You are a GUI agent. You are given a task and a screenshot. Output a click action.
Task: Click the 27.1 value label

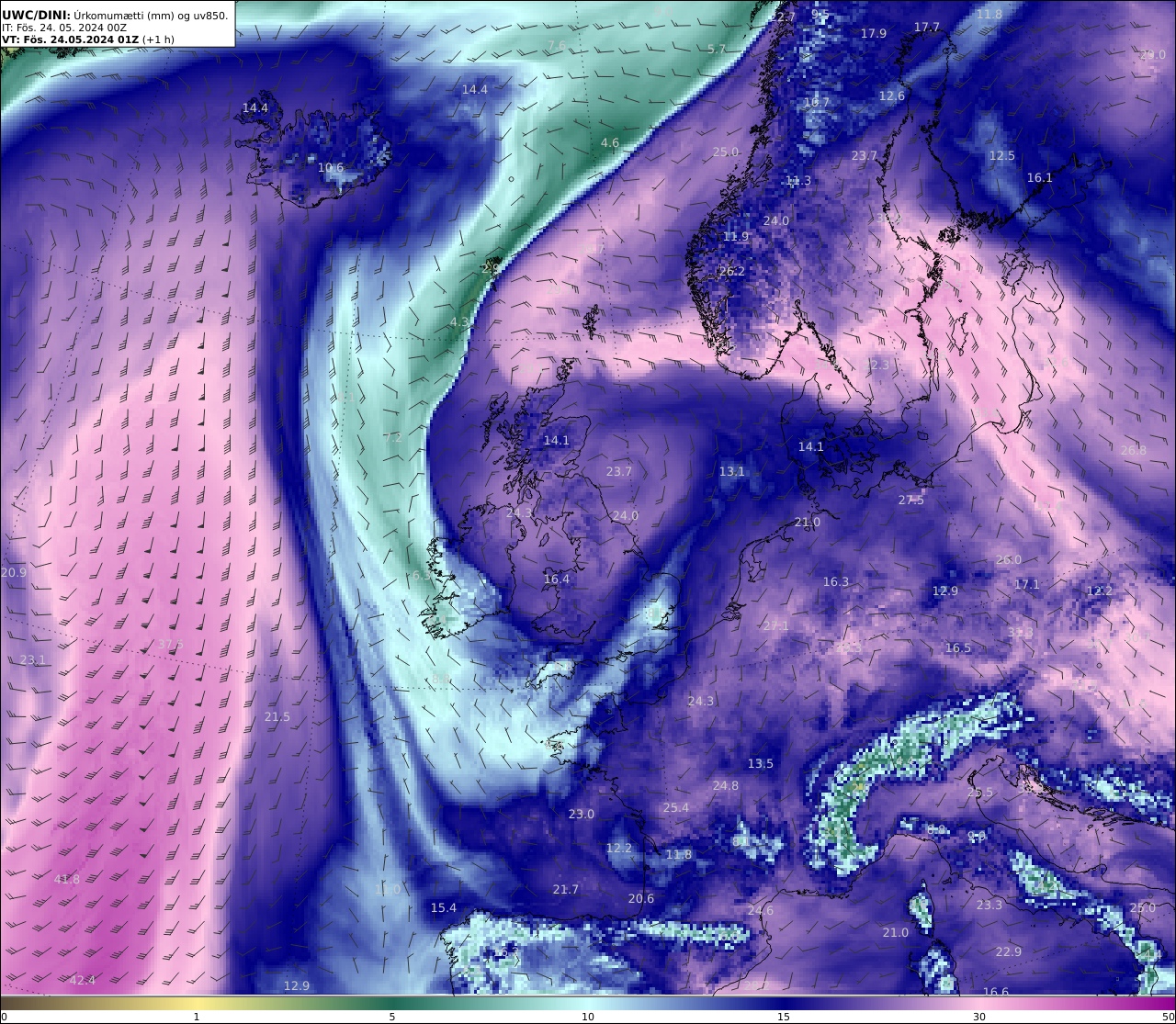coord(776,626)
